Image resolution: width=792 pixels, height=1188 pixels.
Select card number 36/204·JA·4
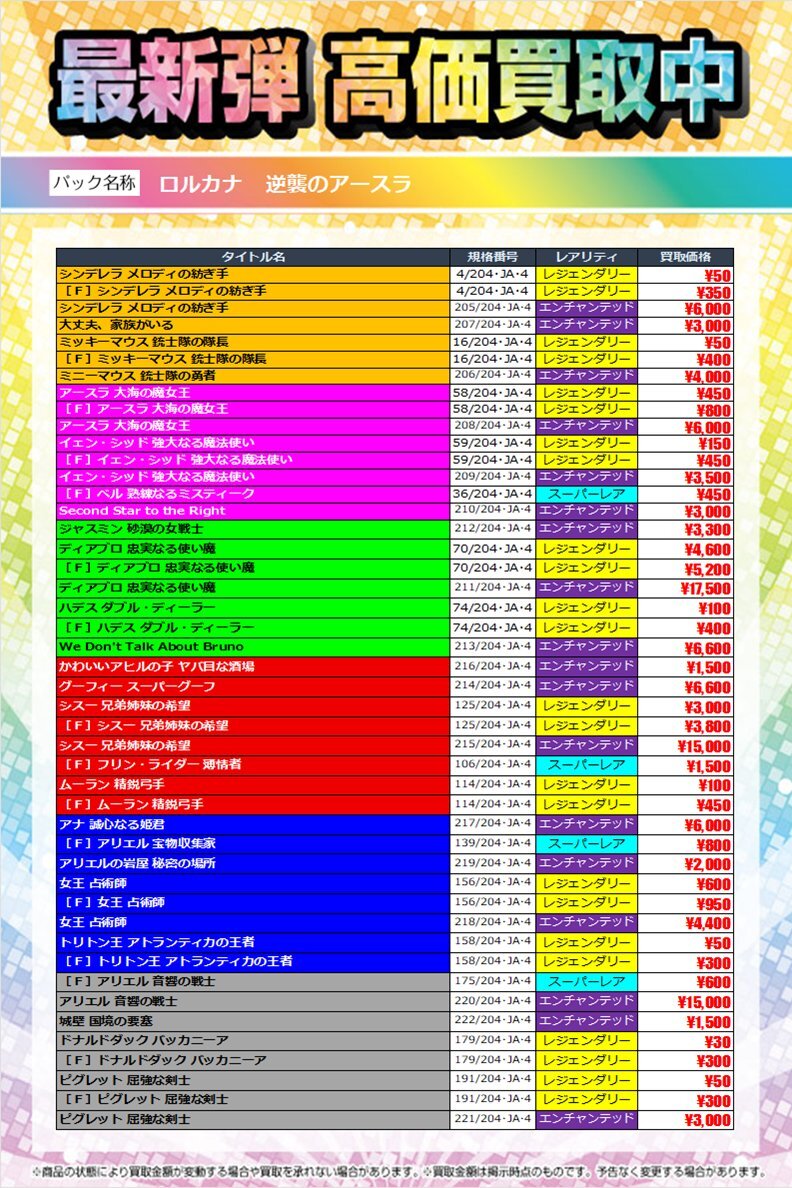(493, 494)
